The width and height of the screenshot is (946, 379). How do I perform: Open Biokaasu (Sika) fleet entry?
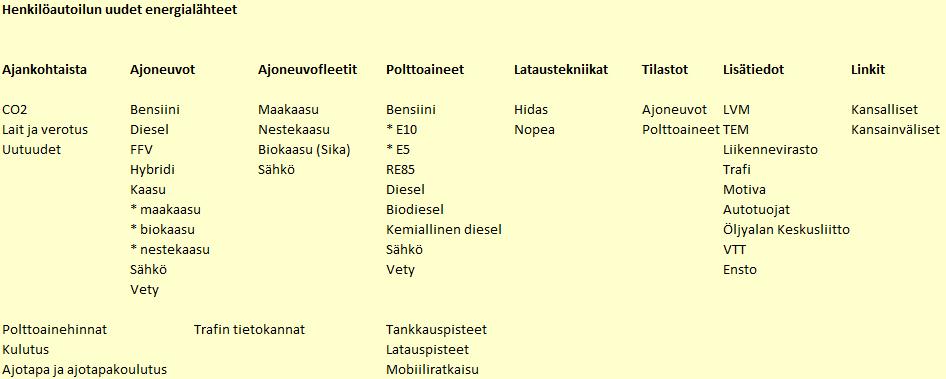click(305, 150)
